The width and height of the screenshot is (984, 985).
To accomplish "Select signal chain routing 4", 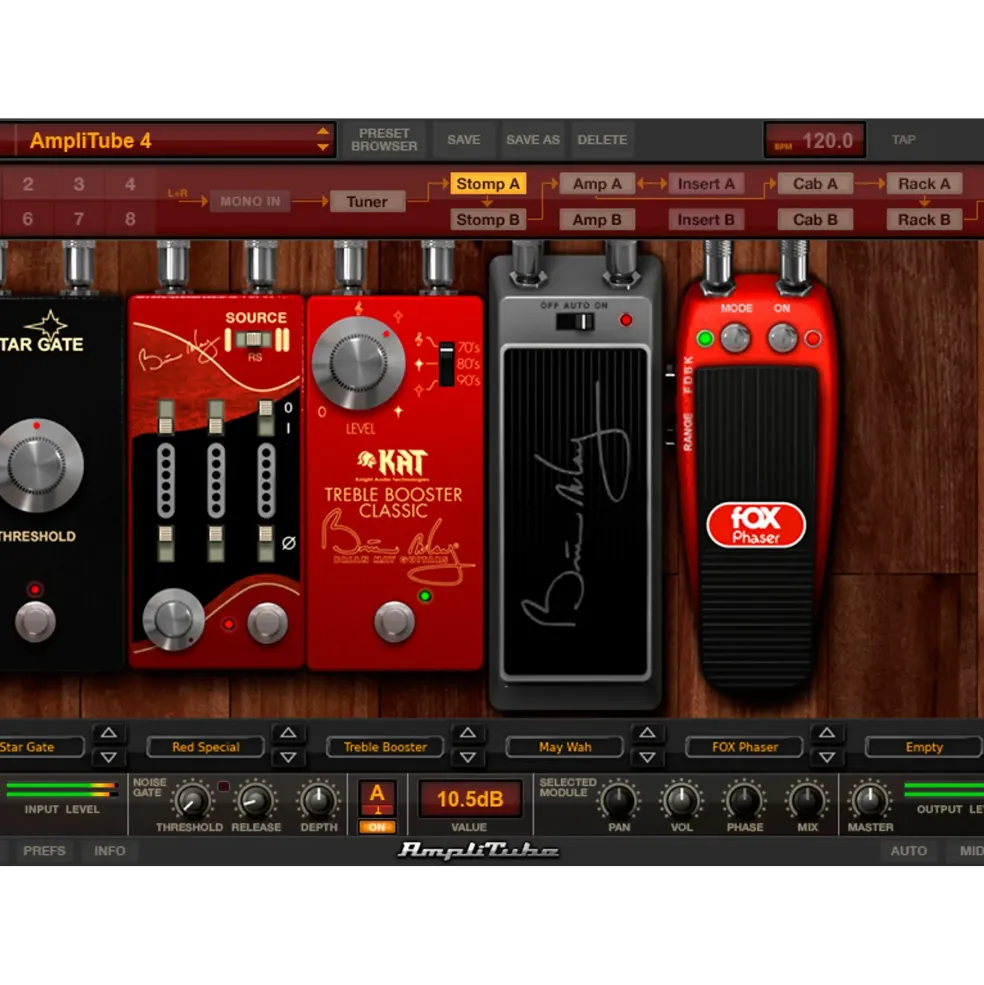I will [130, 184].
